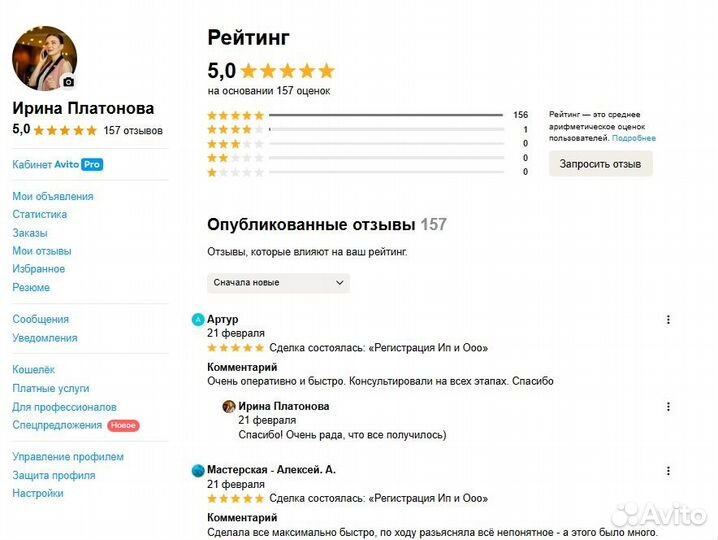Click the five-star rating bar with 156 ratings
Image resolution: width=718 pixels, height=540 pixels.
click(x=385, y=115)
